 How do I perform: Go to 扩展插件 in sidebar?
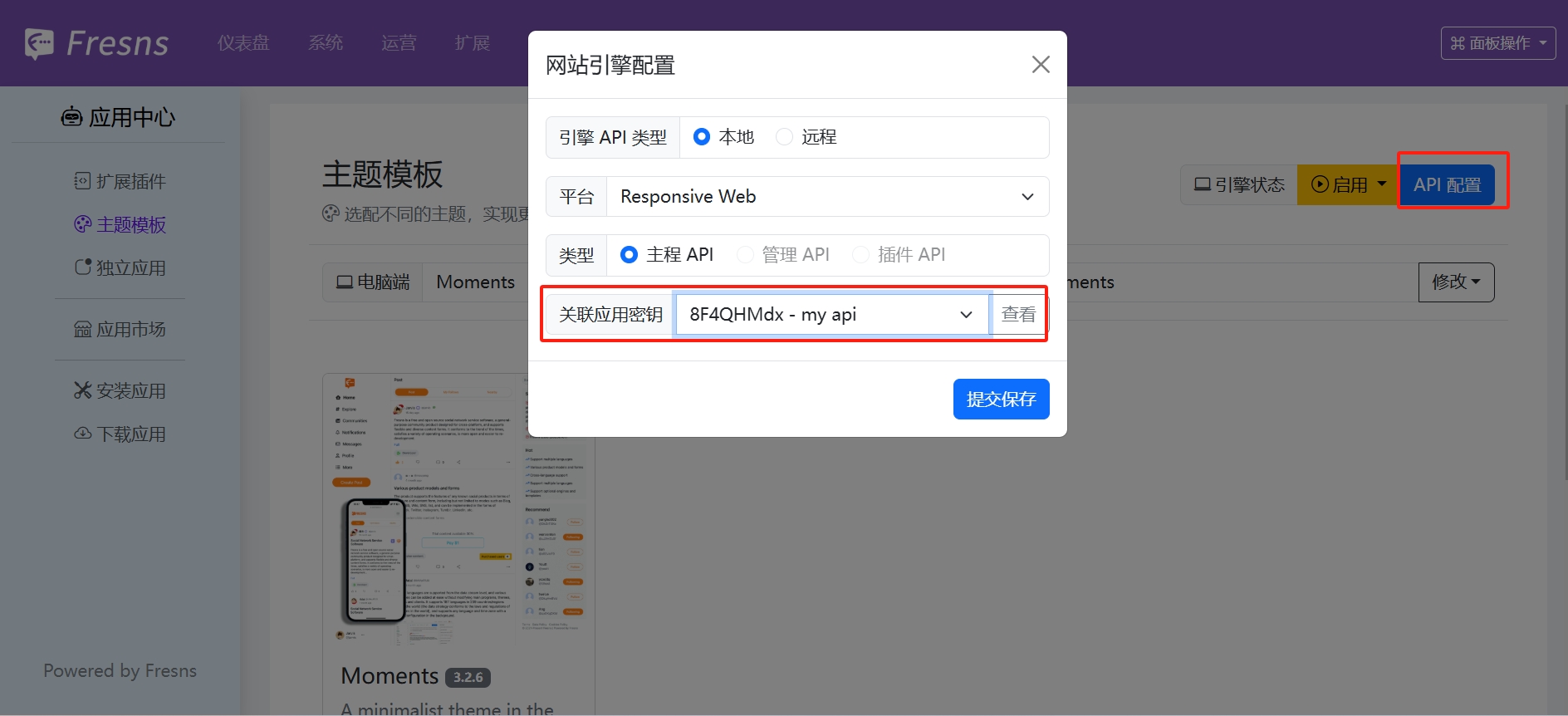coord(120,182)
